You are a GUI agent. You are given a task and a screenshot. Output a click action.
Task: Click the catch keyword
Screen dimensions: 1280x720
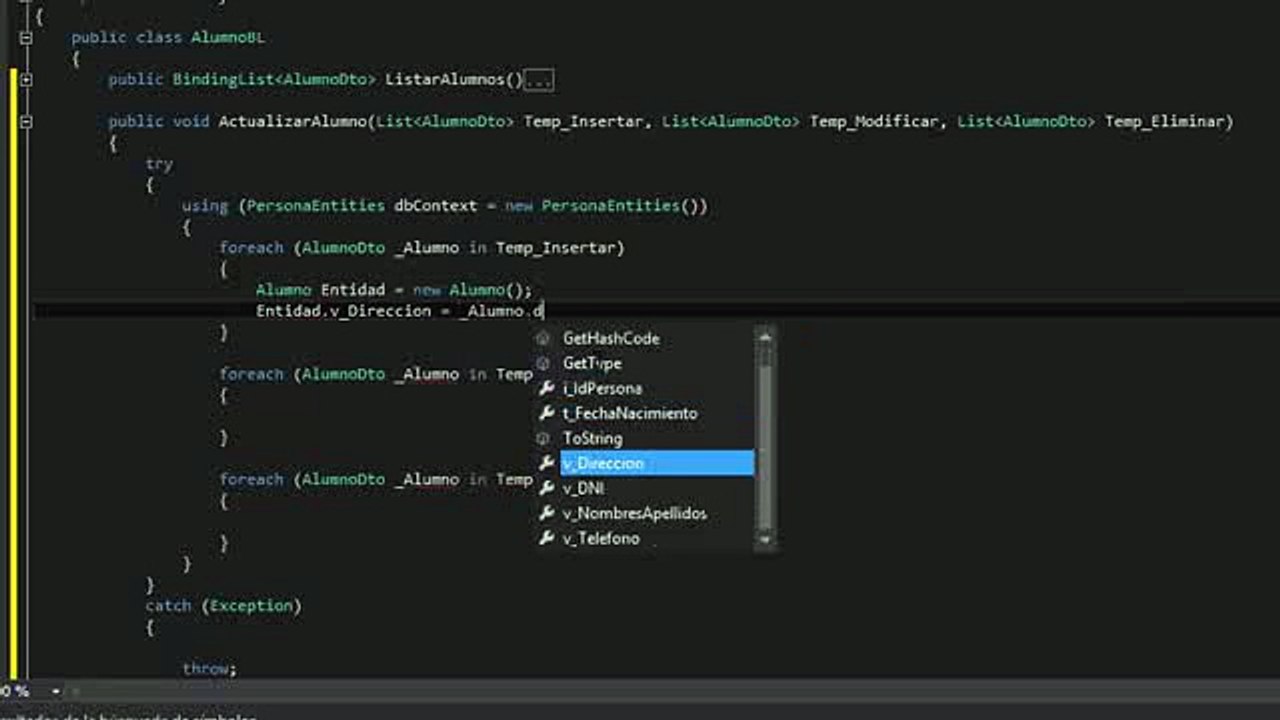coord(168,605)
